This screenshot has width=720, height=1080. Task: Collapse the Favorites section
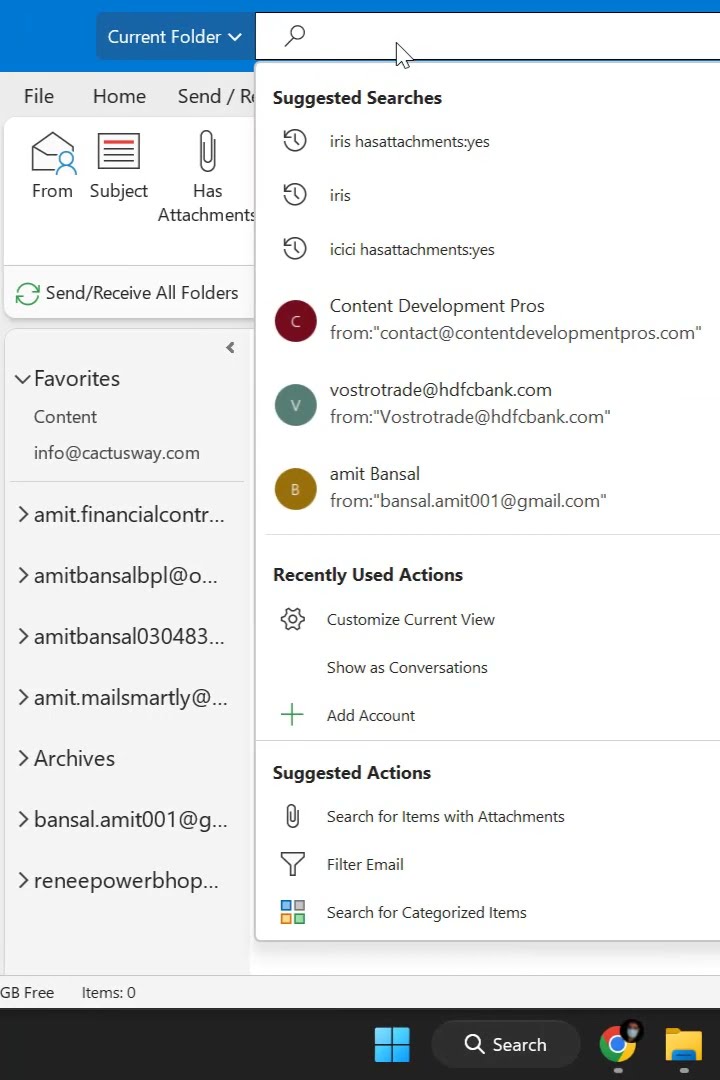[x=22, y=379]
